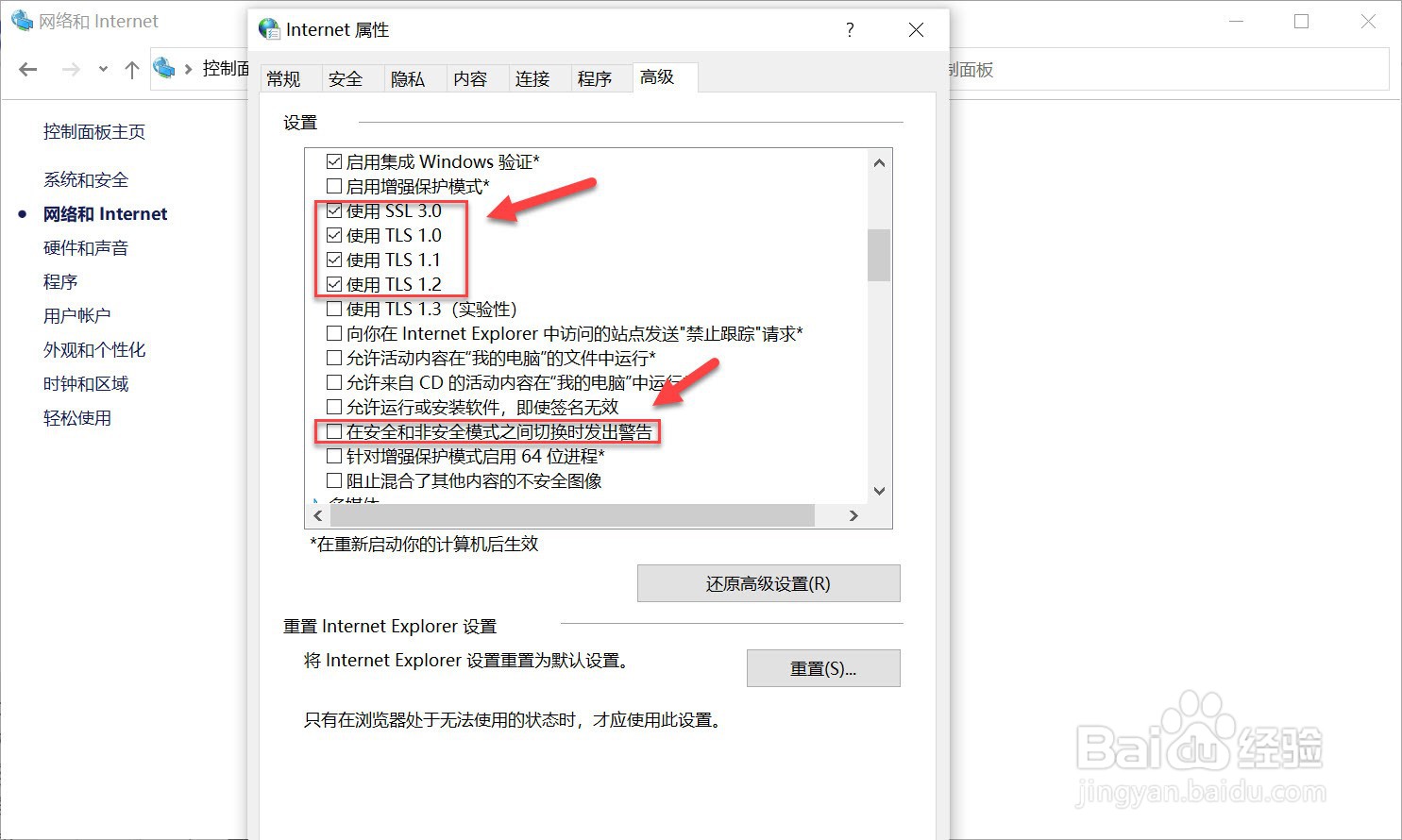This screenshot has width=1402, height=840.
Task: Open recent locations chevron in Control Panel
Action: coord(103,69)
